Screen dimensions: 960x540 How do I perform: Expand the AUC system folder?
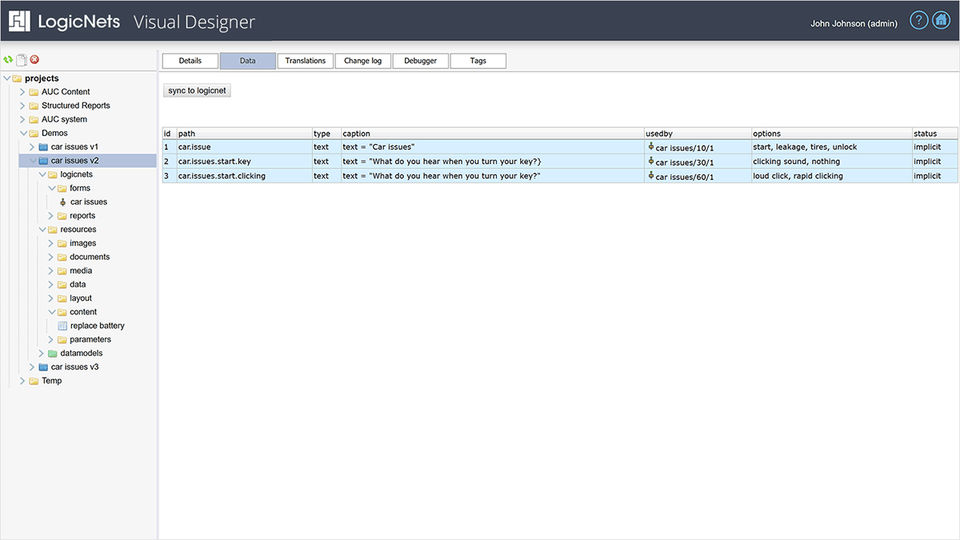[x=23, y=119]
